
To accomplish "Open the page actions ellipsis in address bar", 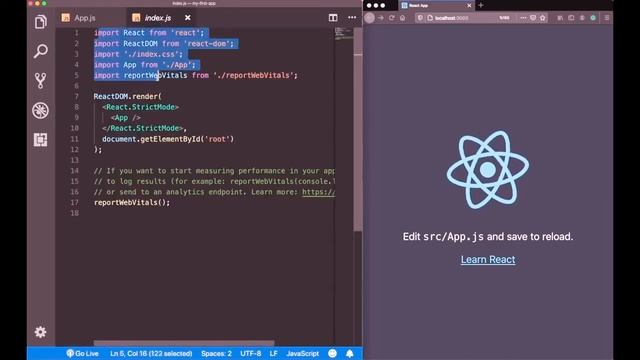I will pos(523,18).
